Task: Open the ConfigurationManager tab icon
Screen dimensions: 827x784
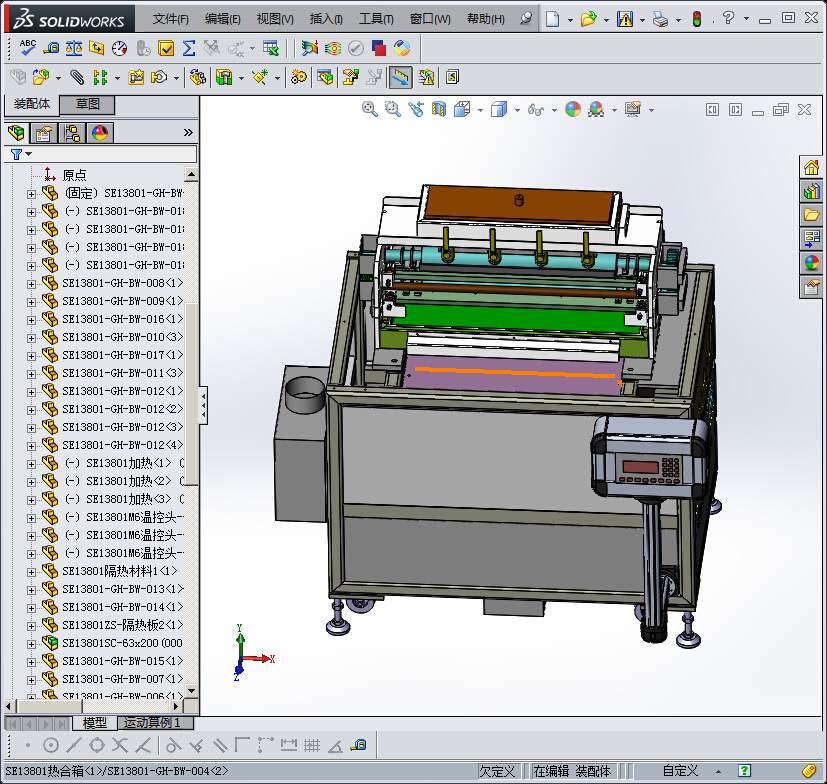Action: click(x=71, y=132)
